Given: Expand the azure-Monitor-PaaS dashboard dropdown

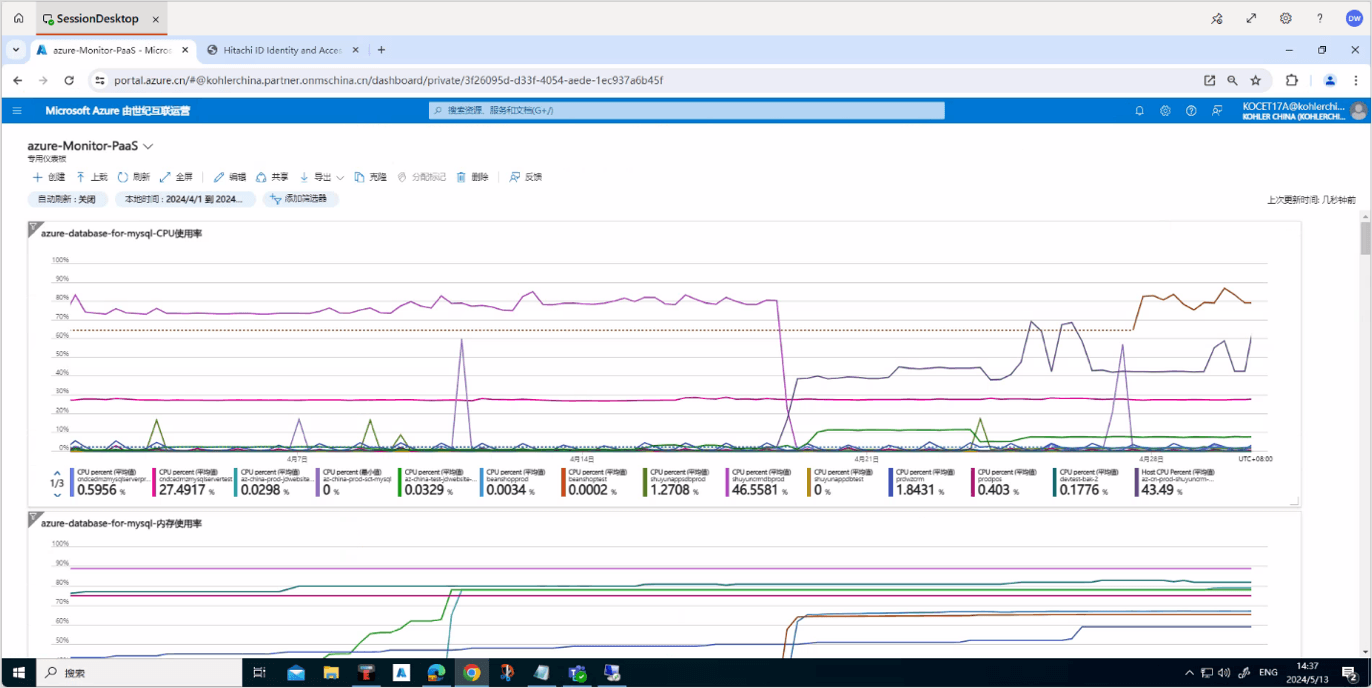Looking at the screenshot, I should coord(148,146).
